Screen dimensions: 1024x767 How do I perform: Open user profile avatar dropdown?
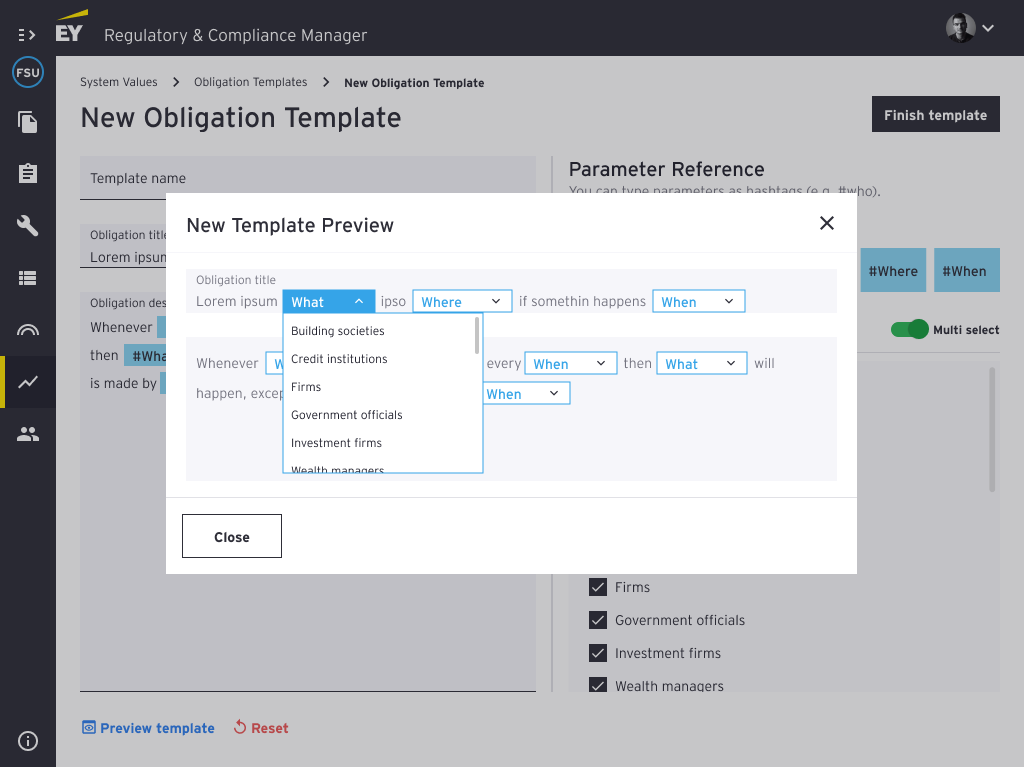click(969, 28)
